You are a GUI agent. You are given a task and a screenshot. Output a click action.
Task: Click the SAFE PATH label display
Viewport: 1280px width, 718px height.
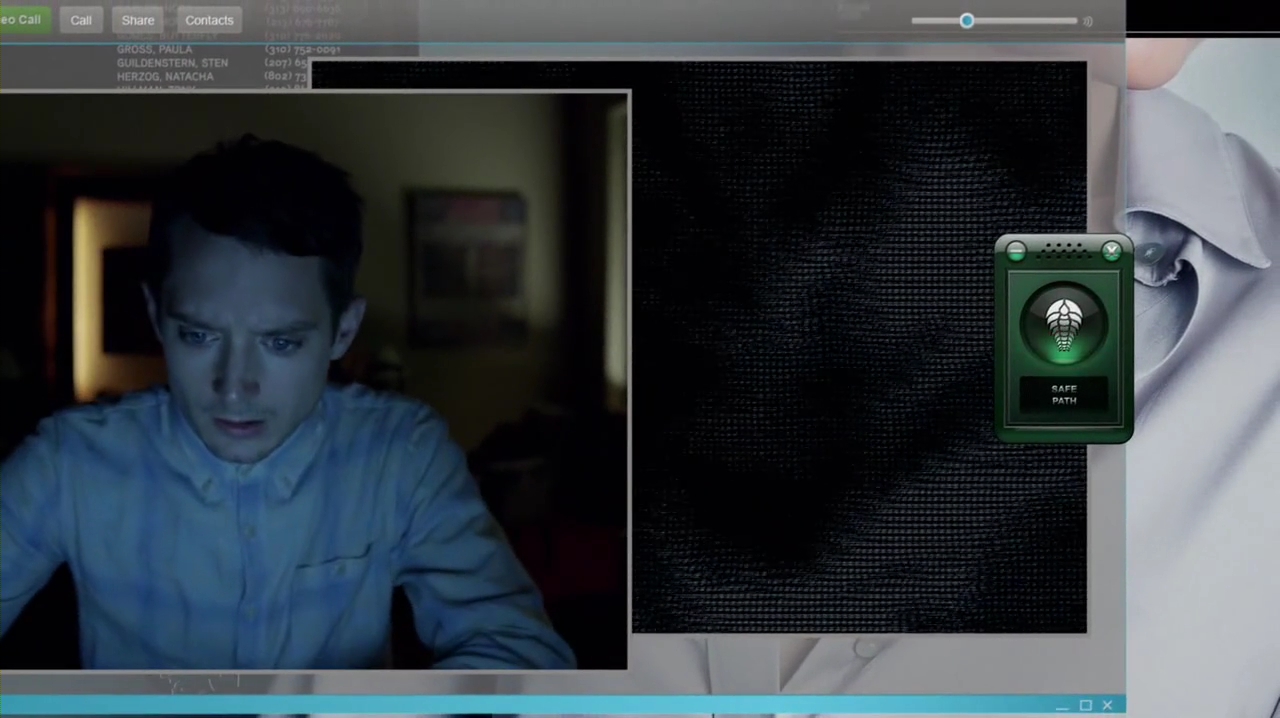[1064, 395]
